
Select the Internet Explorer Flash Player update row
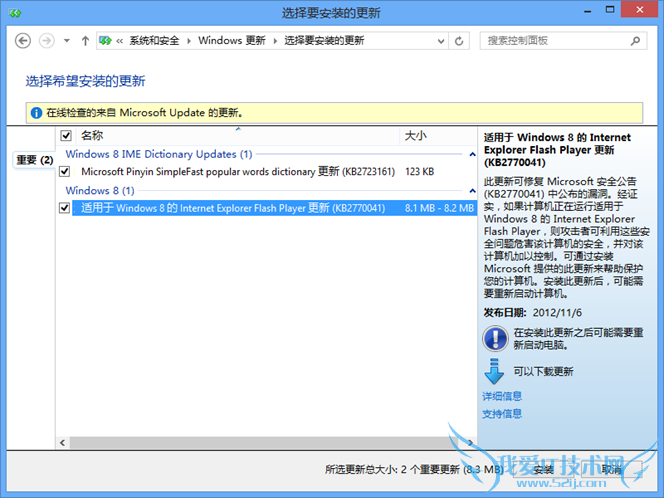click(274, 208)
